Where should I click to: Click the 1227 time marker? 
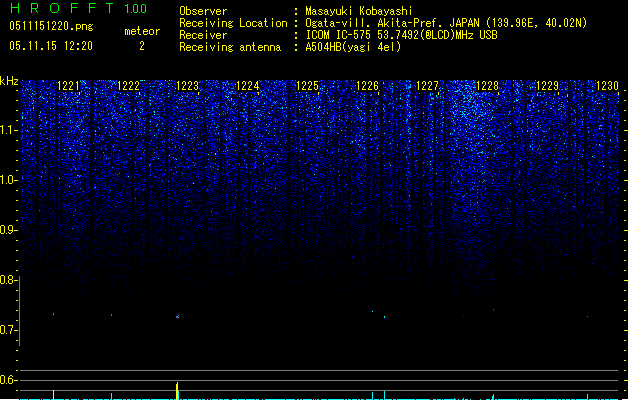(427, 86)
